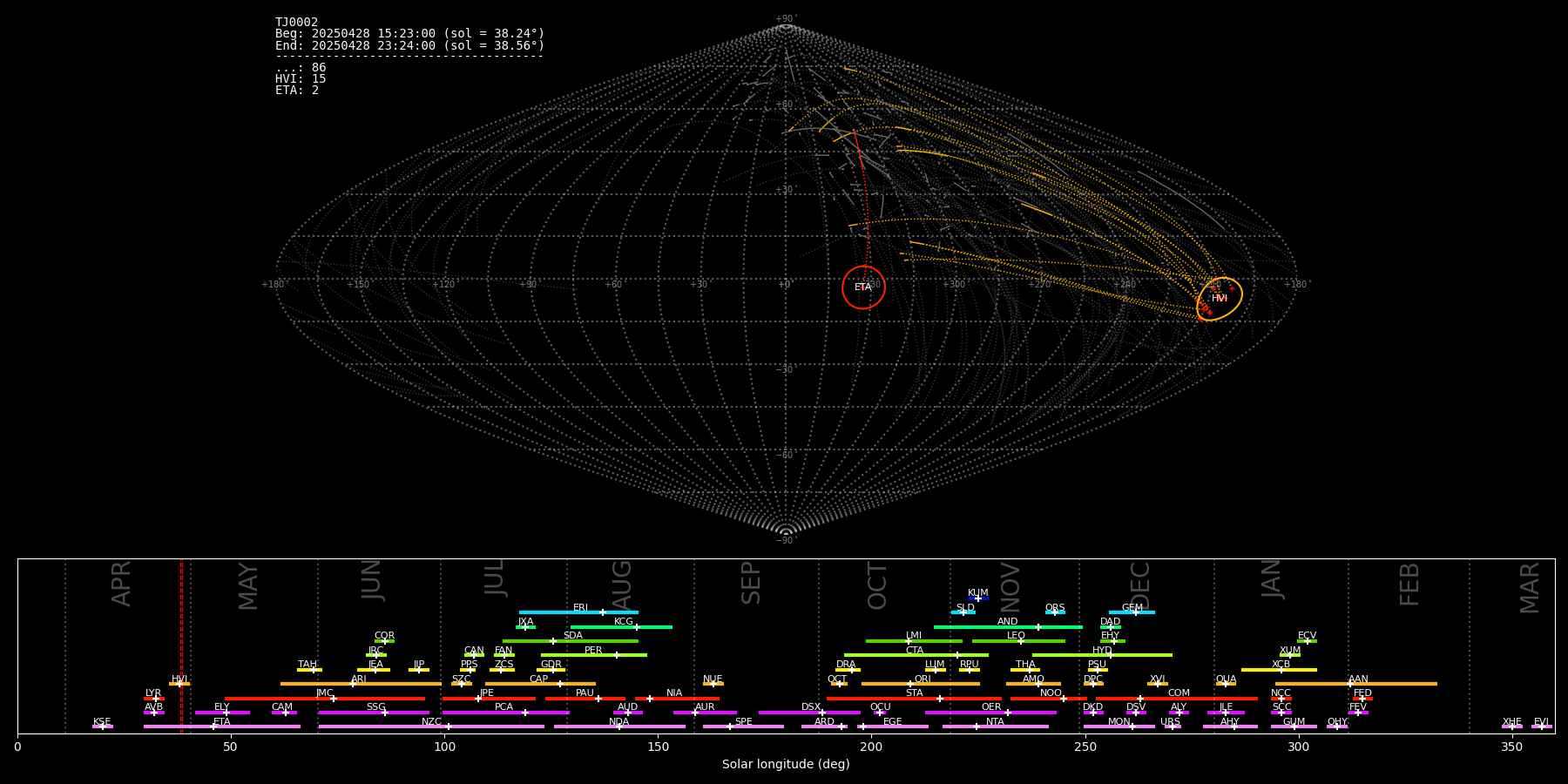
Task: Click the ORS shower label in the timeline
Action: [x=1055, y=607]
